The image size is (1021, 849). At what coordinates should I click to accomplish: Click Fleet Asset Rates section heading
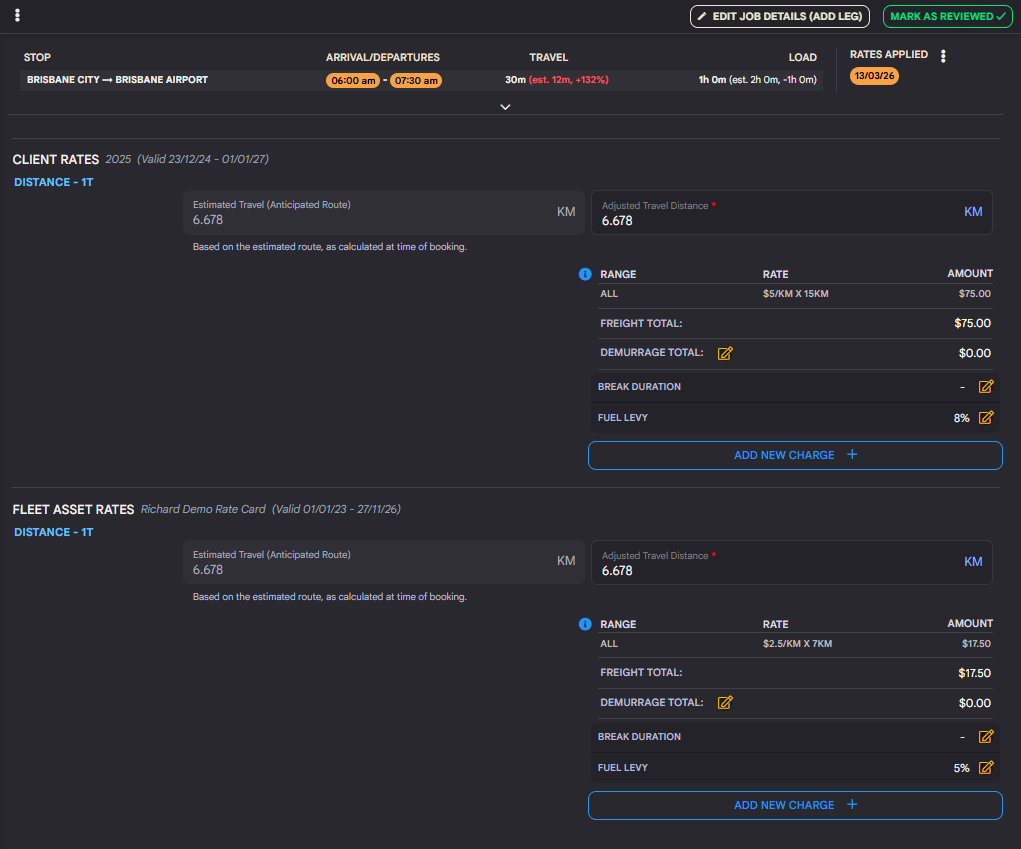click(74, 509)
